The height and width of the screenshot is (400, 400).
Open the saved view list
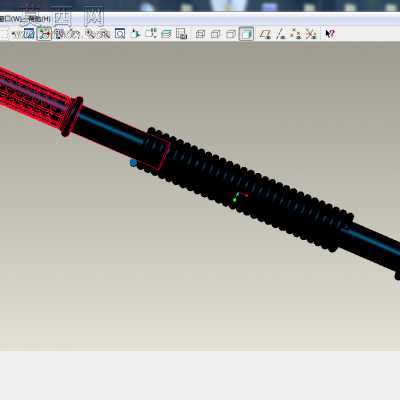click(x=151, y=34)
